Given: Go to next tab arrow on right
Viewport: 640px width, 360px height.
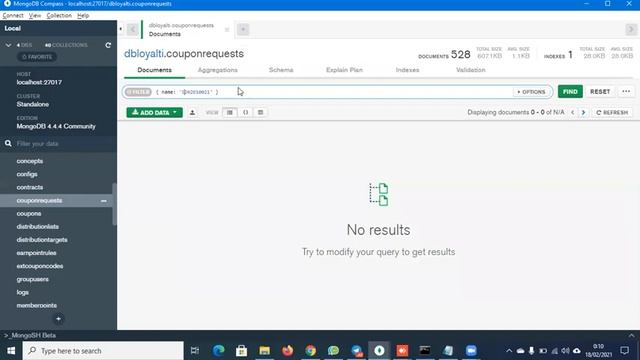Looking at the screenshot, I should click(631, 29).
